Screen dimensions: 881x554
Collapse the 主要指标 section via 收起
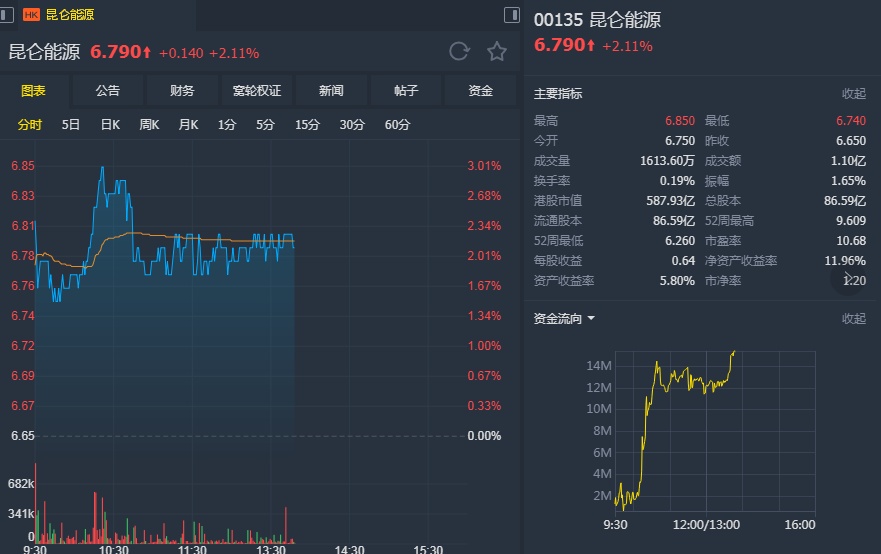[853, 94]
